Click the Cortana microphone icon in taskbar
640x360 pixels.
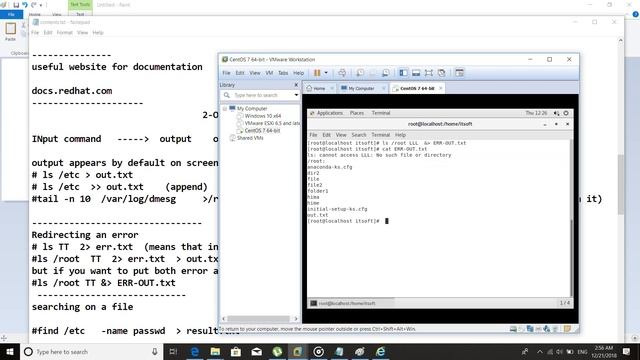pos(155,351)
